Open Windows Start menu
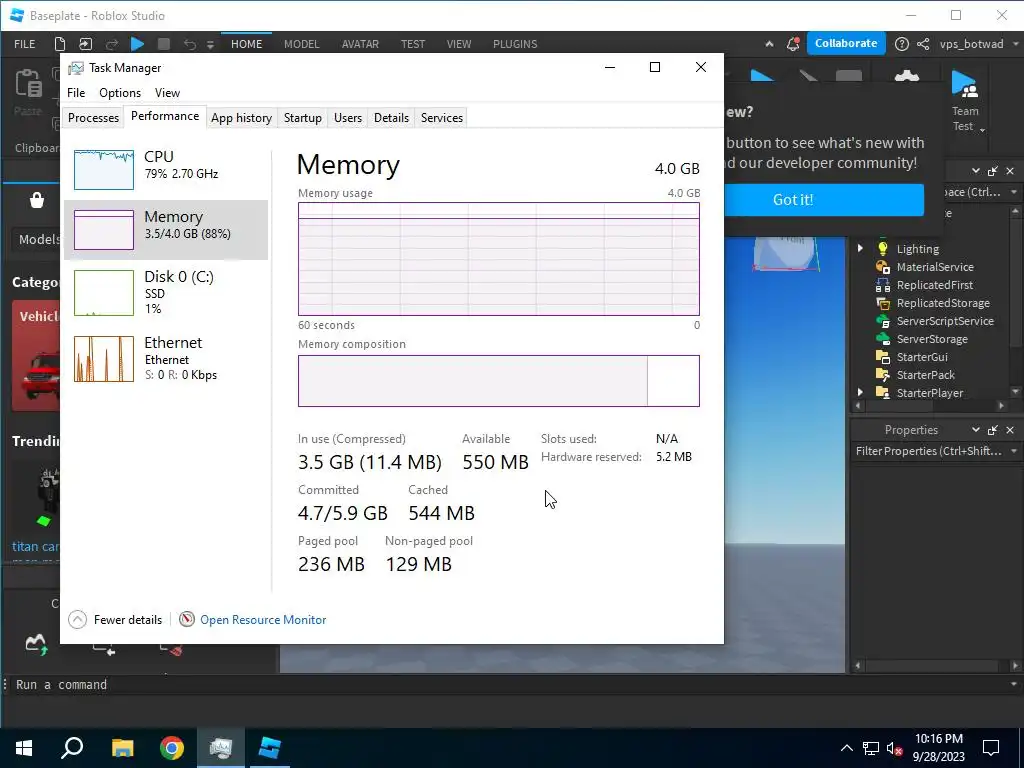The height and width of the screenshot is (768, 1024). click(x=24, y=748)
